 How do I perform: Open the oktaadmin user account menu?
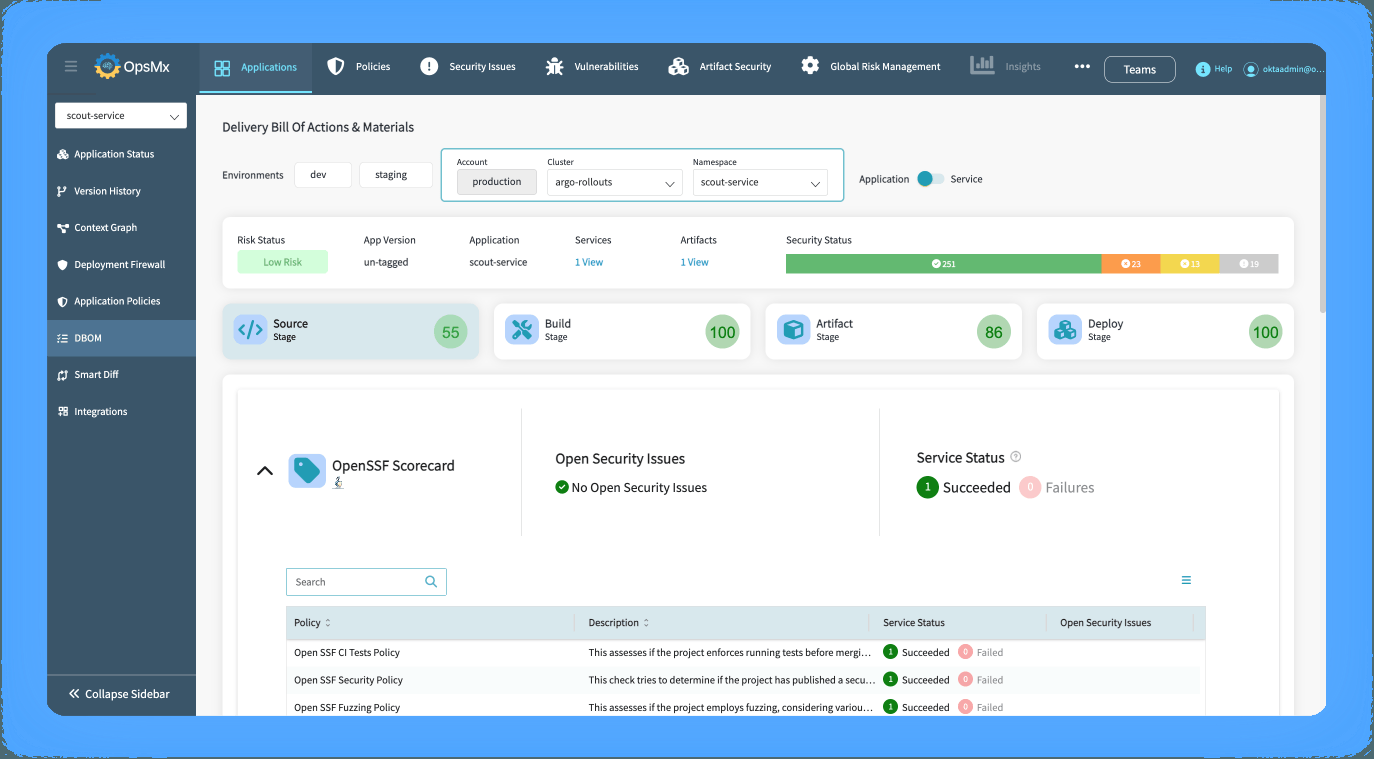tap(1284, 70)
